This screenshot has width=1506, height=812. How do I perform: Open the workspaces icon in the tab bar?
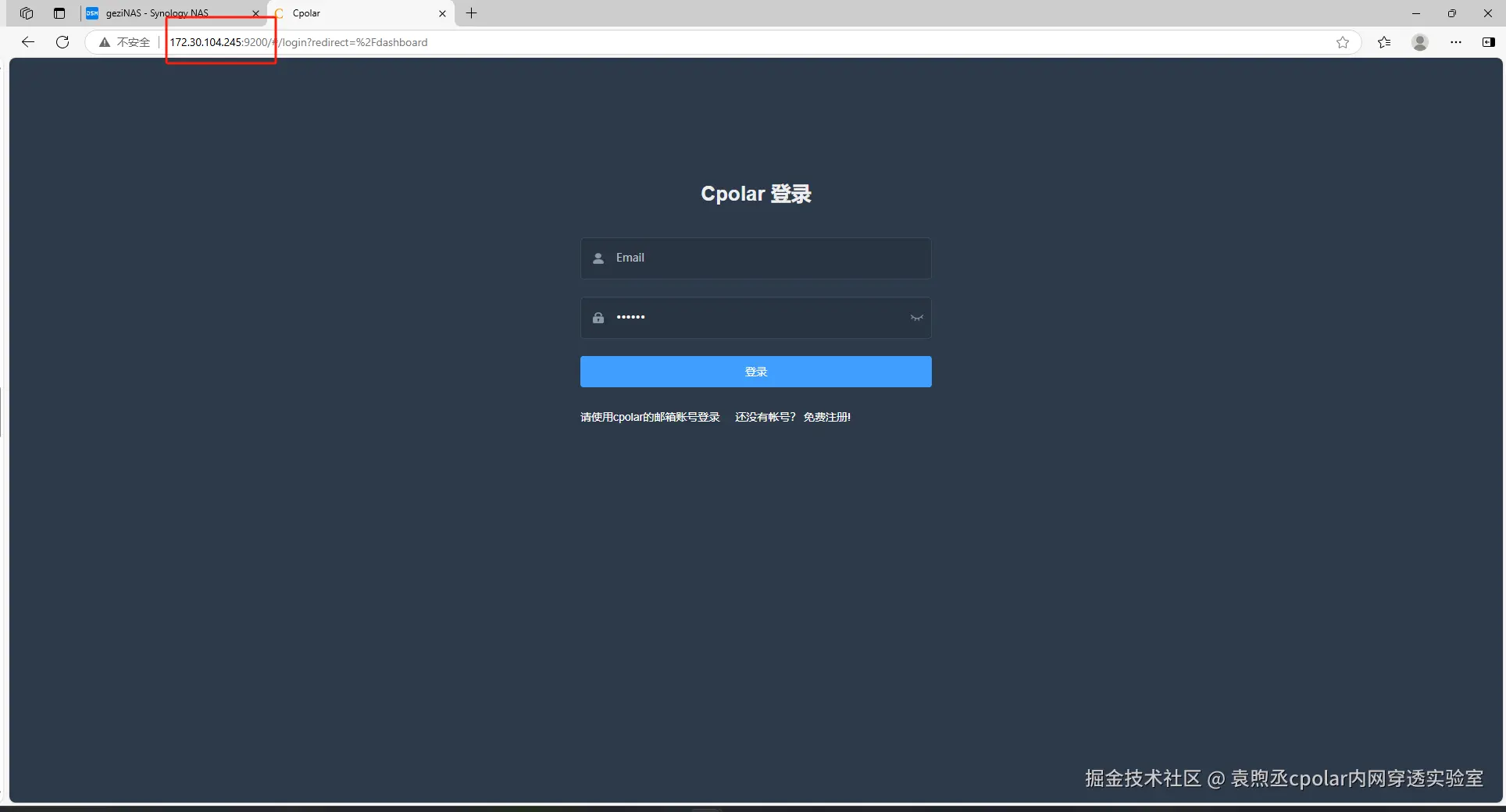tap(27, 13)
